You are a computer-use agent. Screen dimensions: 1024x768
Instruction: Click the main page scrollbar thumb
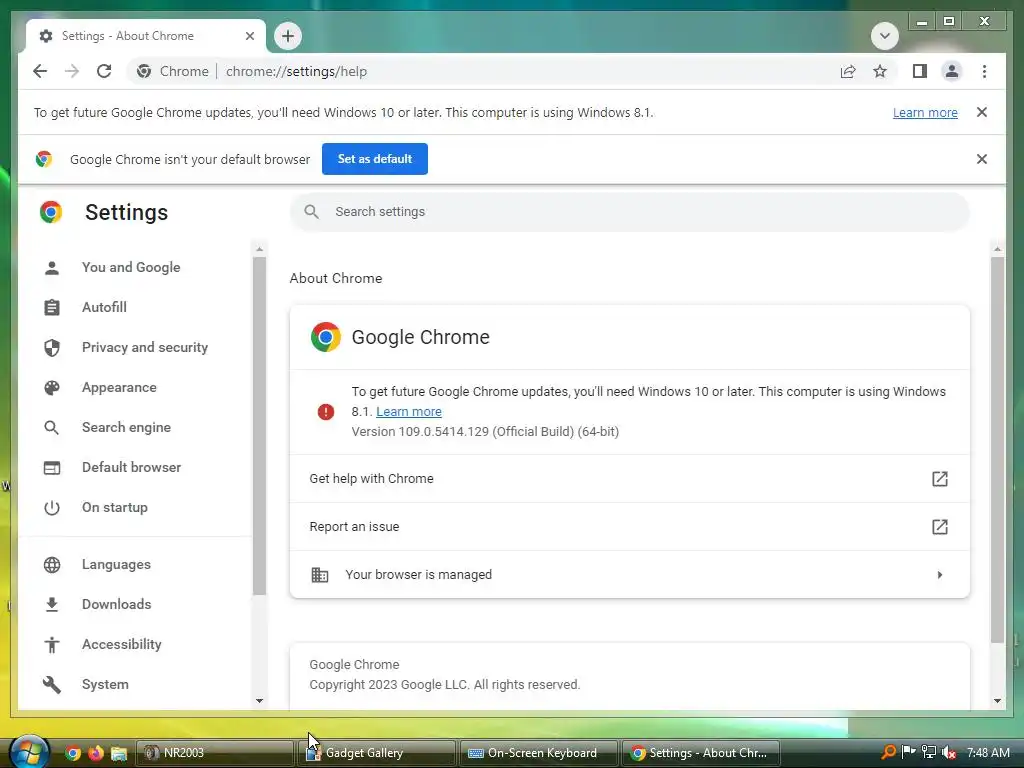click(x=997, y=451)
